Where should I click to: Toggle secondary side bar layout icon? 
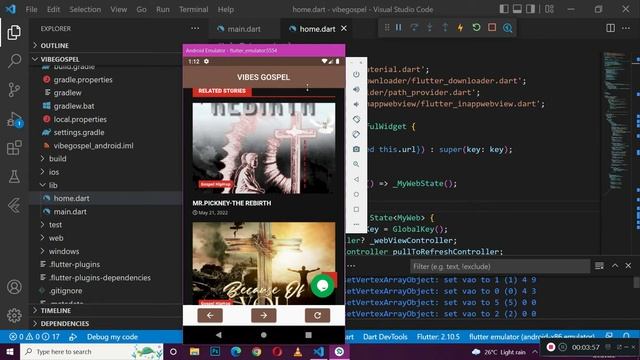point(530,9)
